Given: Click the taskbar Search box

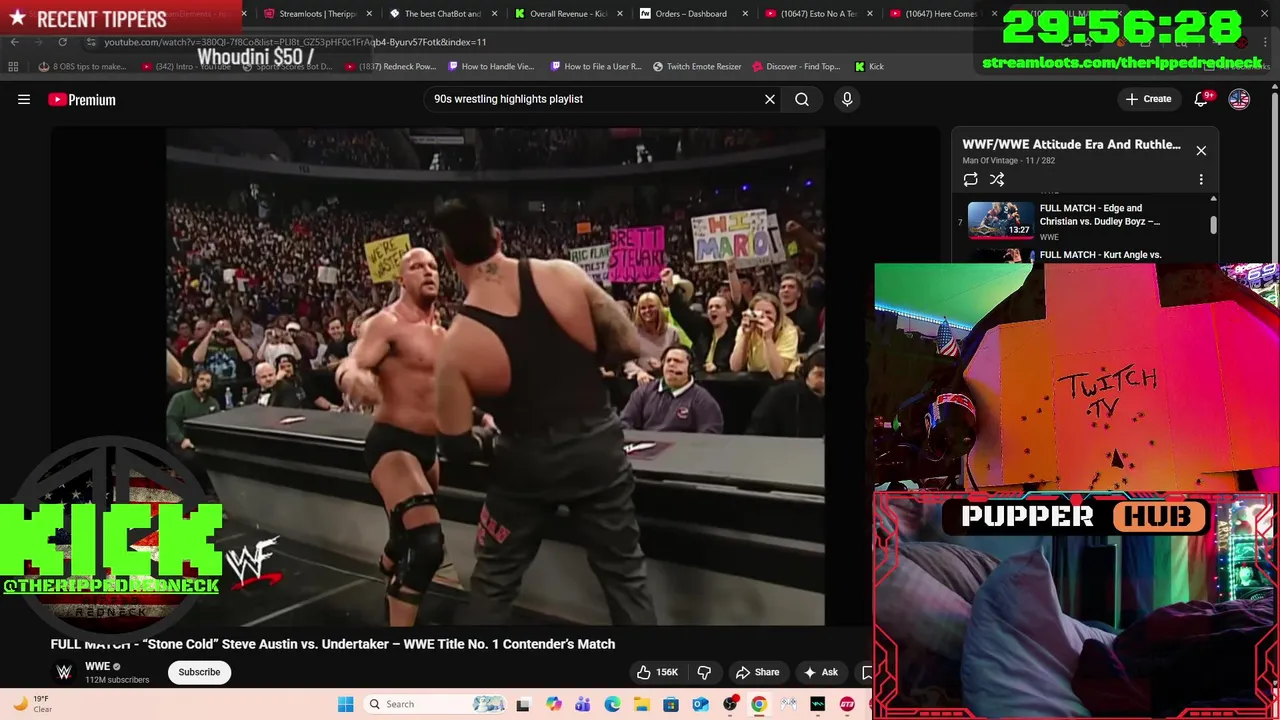Looking at the screenshot, I should pyautogui.click(x=435, y=704).
